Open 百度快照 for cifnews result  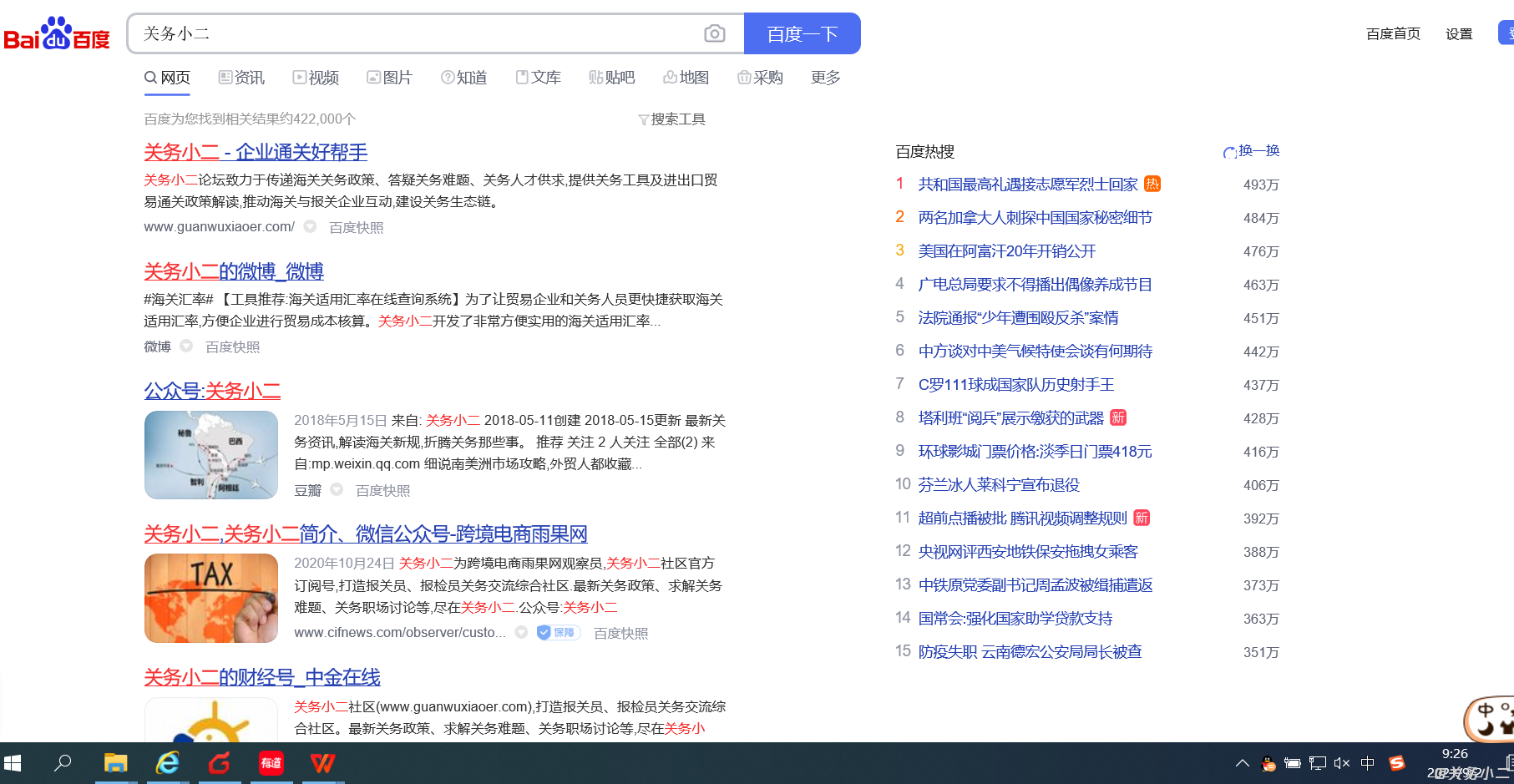(x=621, y=633)
